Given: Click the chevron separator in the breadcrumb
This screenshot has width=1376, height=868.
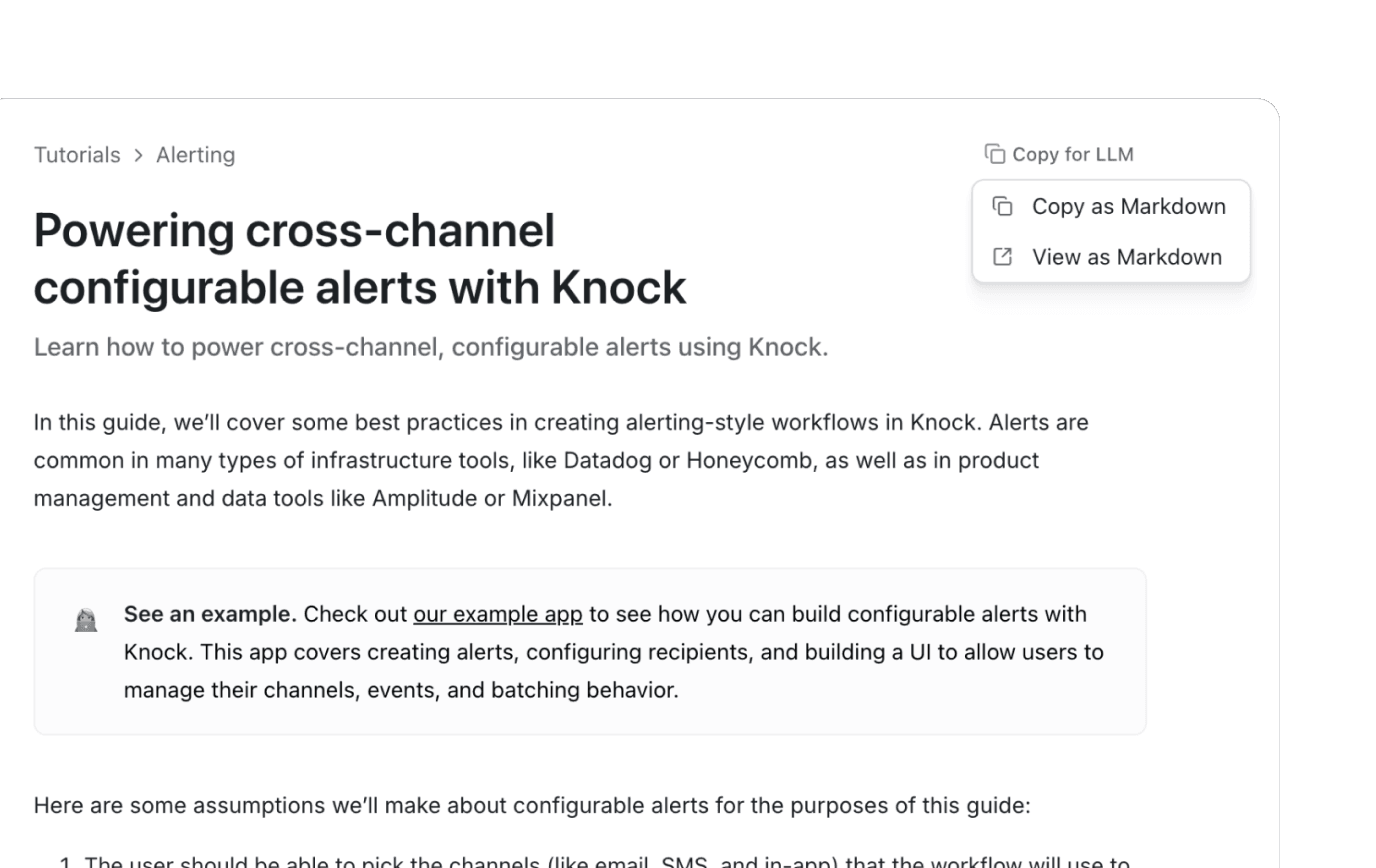Looking at the screenshot, I should [x=137, y=155].
